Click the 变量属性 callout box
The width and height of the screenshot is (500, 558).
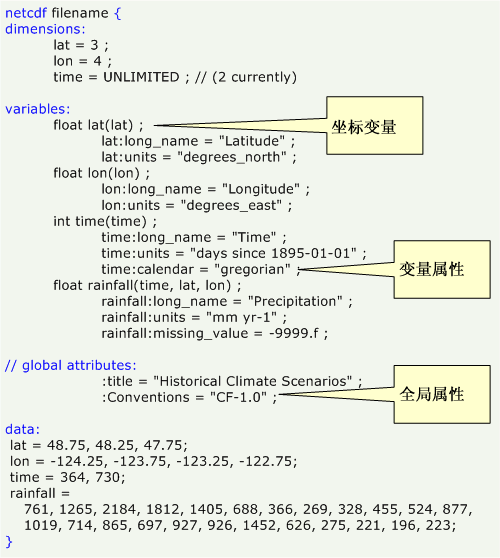[442, 269]
